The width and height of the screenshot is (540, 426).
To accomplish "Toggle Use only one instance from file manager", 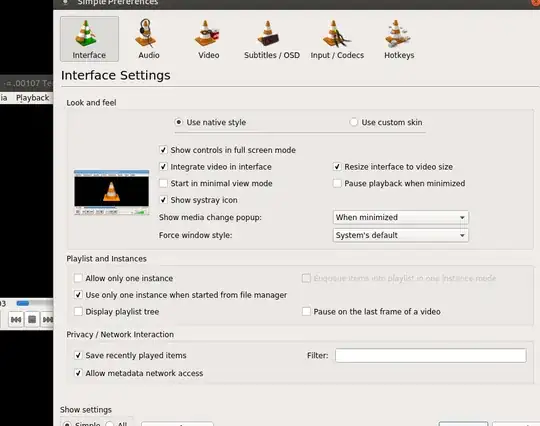I will coord(78,295).
